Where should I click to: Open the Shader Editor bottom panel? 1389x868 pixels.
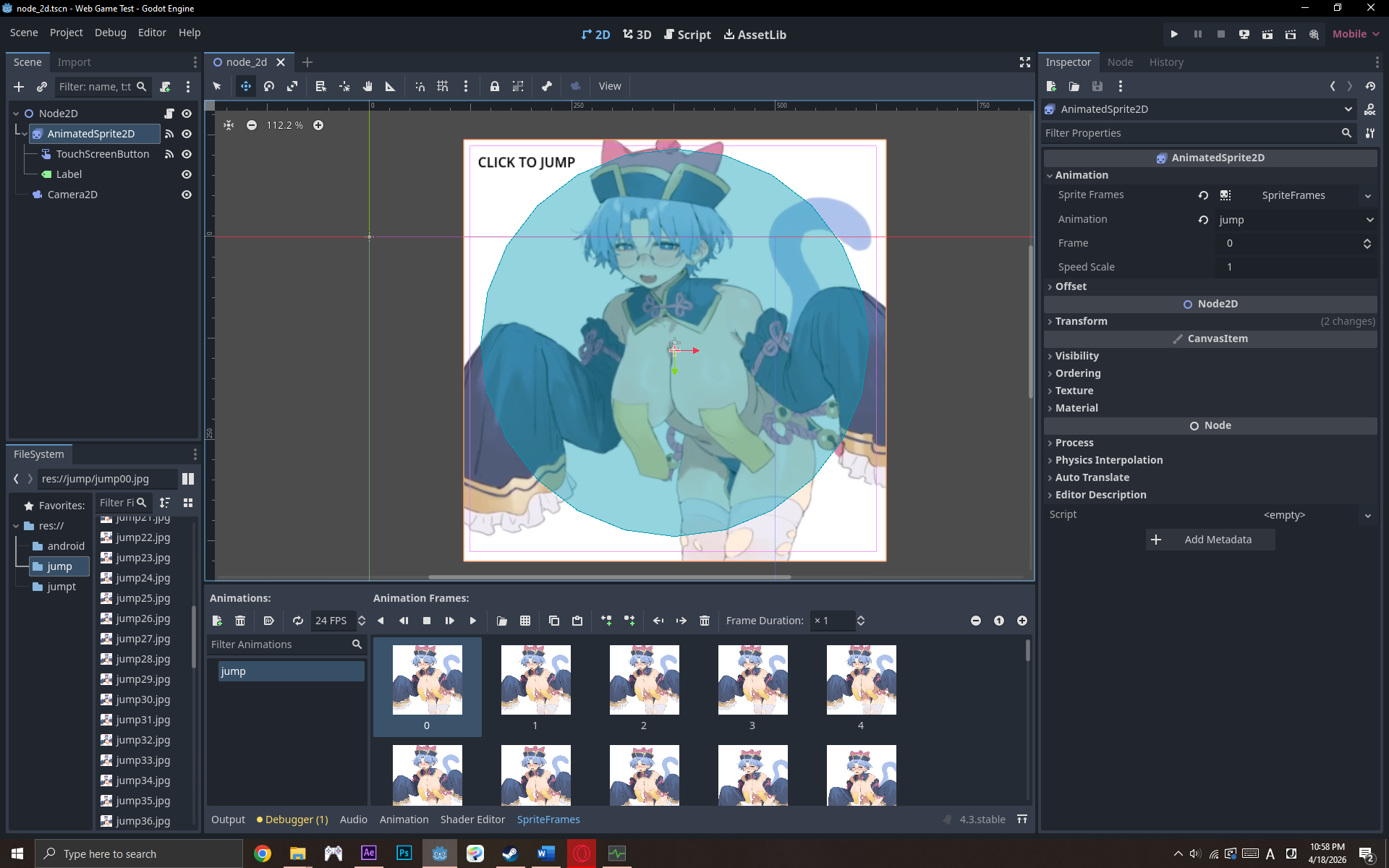472,820
